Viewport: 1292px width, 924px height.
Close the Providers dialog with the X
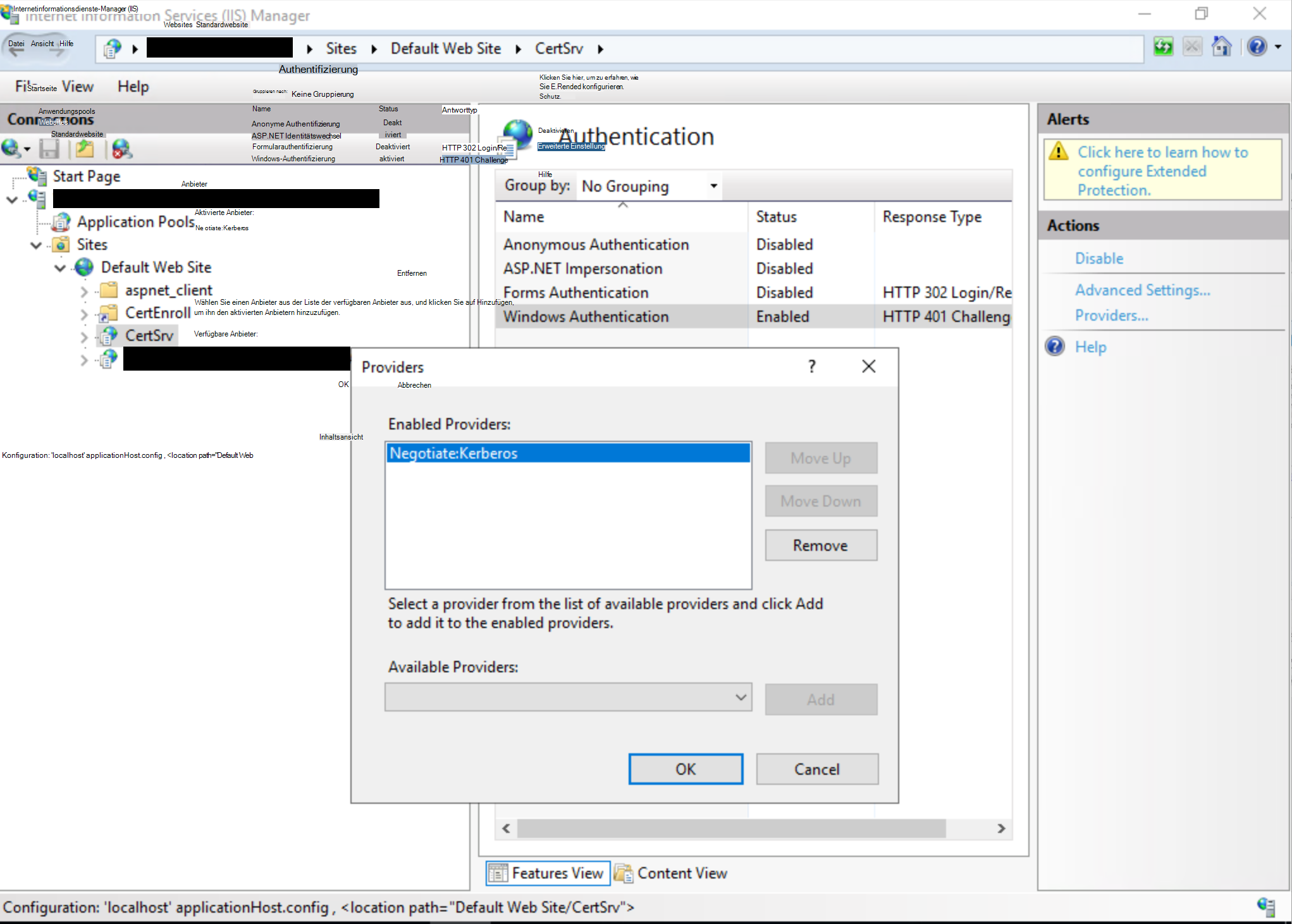pos(869,366)
